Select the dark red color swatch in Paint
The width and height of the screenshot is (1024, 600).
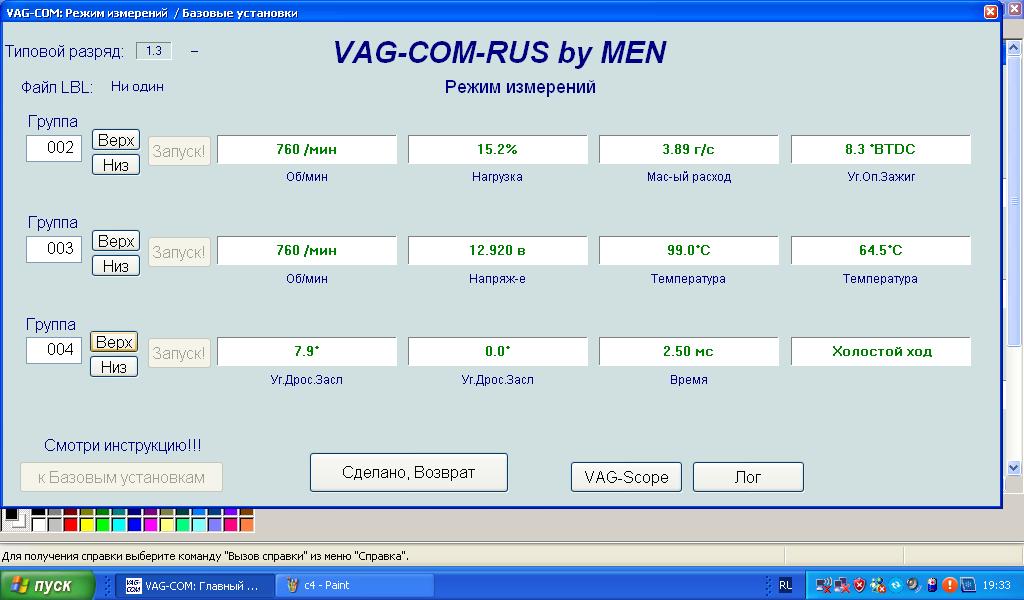click(x=71, y=512)
